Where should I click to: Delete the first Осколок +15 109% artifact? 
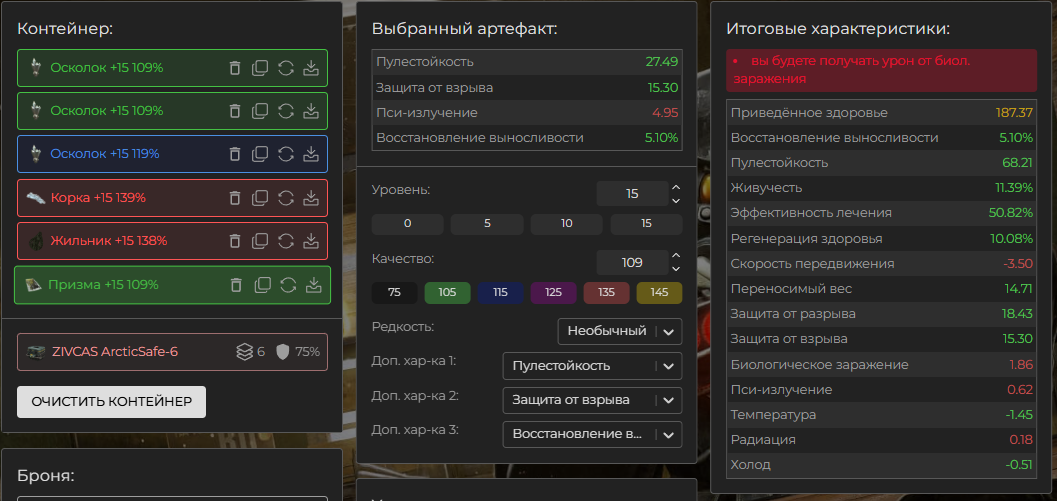(x=235, y=68)
